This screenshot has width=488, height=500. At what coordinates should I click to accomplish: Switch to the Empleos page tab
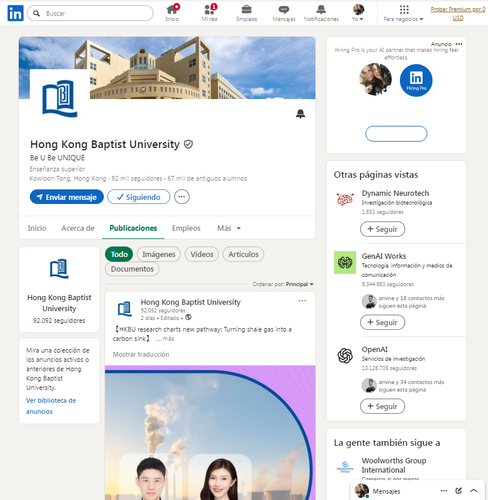point(186,228)
